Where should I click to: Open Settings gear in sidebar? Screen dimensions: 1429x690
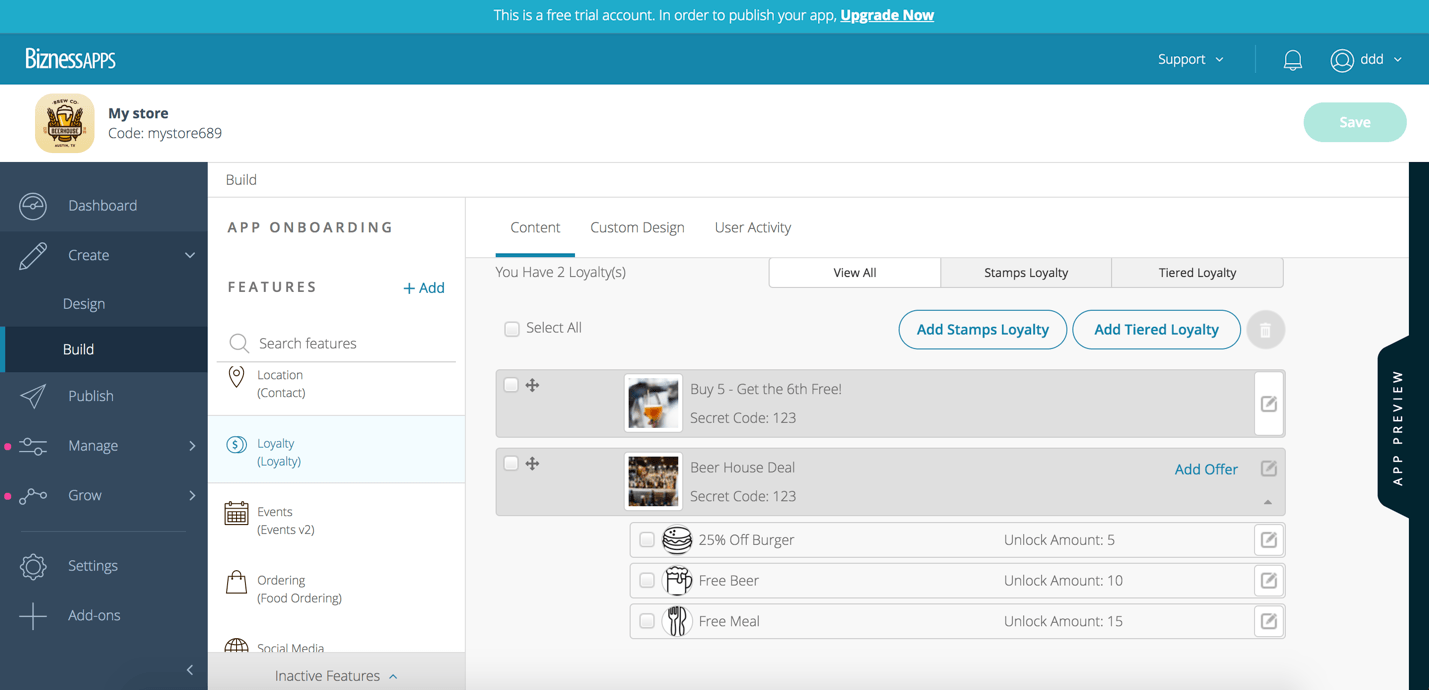click(33, 566)
